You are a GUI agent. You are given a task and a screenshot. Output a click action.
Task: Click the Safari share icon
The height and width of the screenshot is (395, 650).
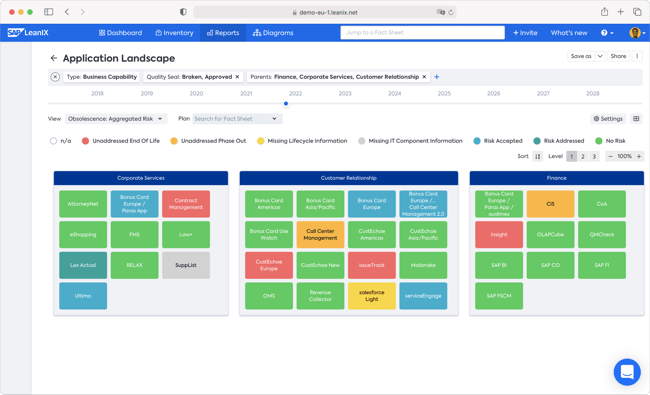coord(604,12)
